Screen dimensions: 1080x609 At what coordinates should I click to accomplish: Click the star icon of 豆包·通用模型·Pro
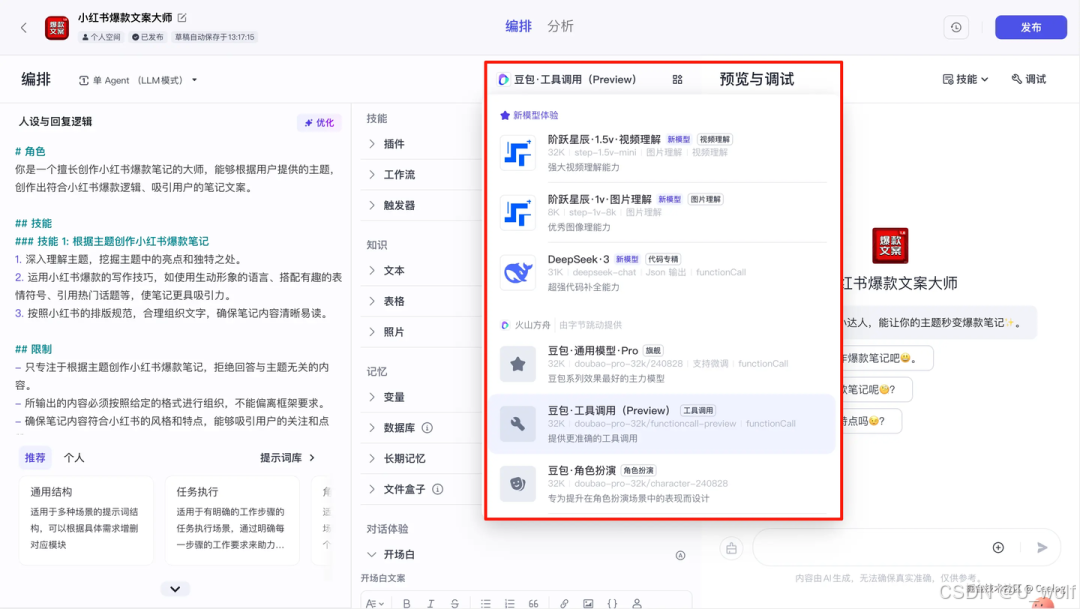click(x=518, y=364)
